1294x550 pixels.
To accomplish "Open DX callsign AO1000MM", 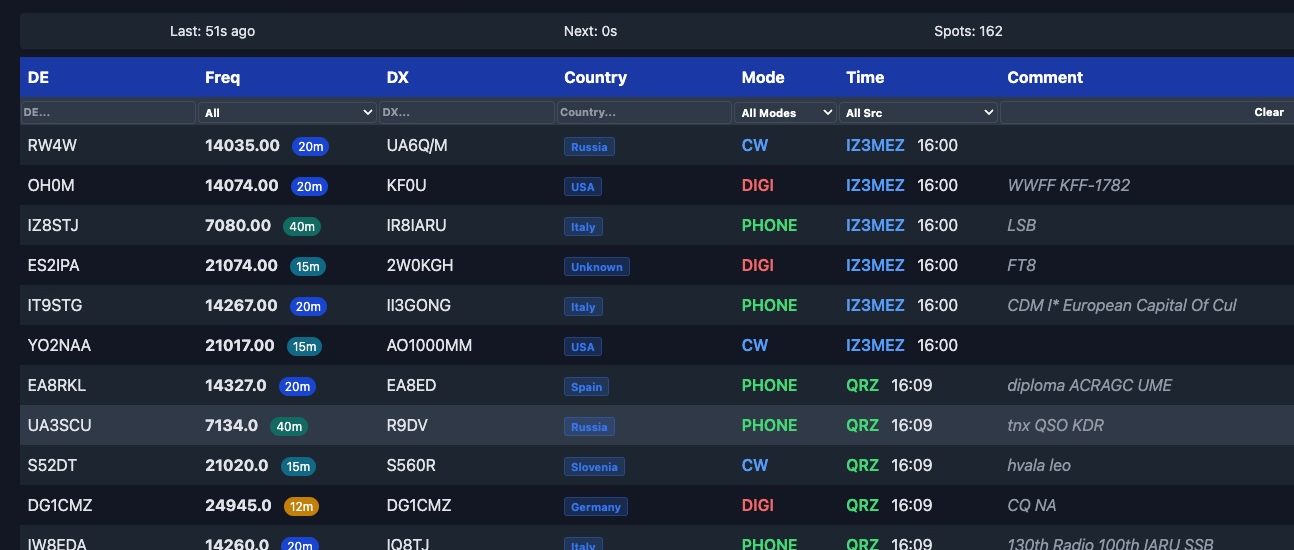I will click(x=429, y=345).
